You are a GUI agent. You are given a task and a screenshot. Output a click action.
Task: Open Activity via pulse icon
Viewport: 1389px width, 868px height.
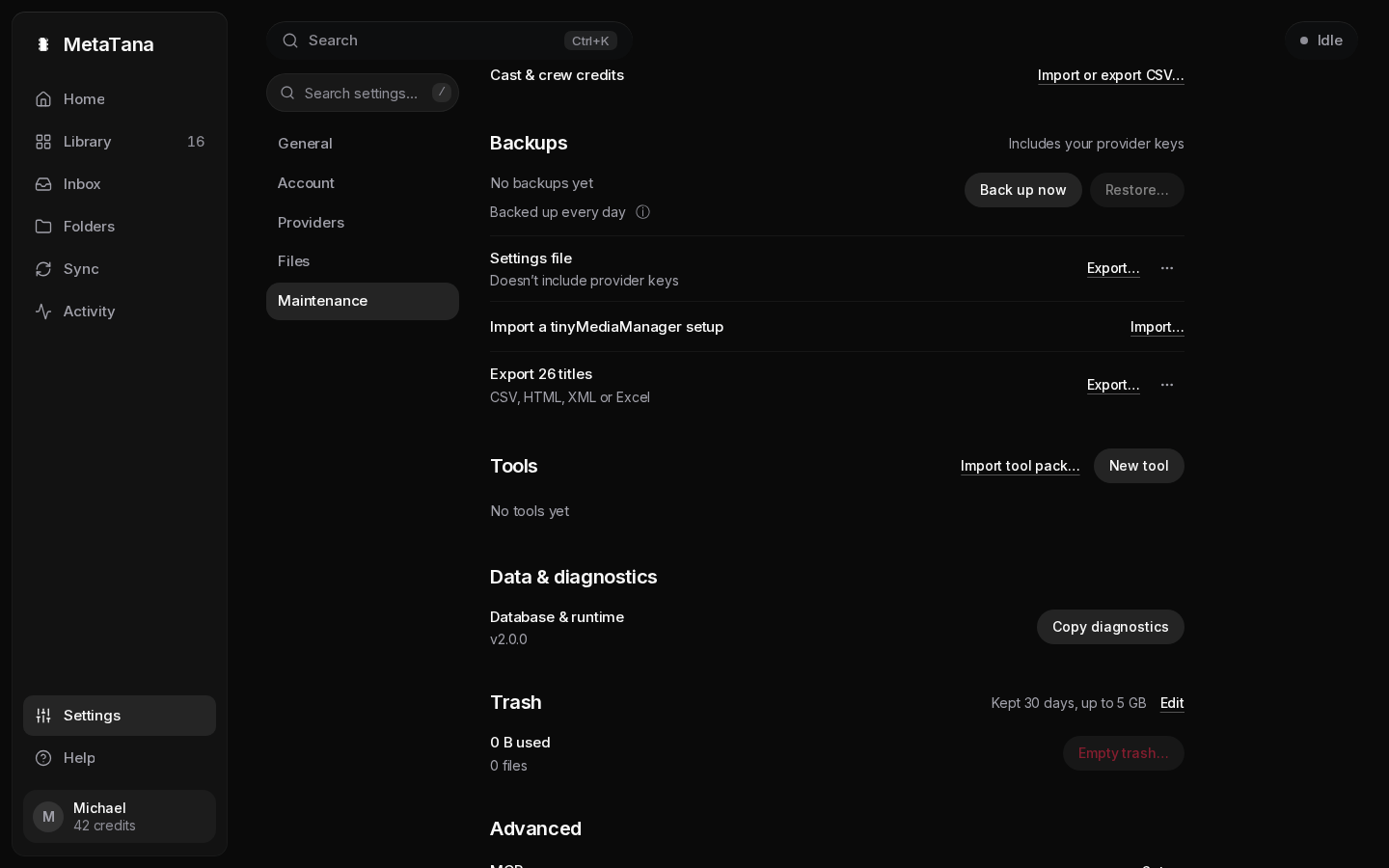pos(43,312)
